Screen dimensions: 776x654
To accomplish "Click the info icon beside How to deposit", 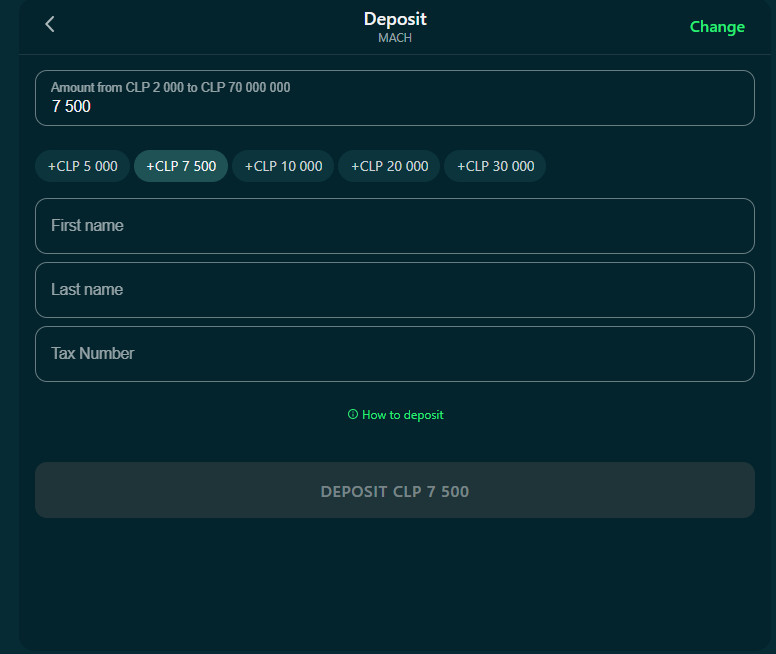I will click(x=352, y=415).
